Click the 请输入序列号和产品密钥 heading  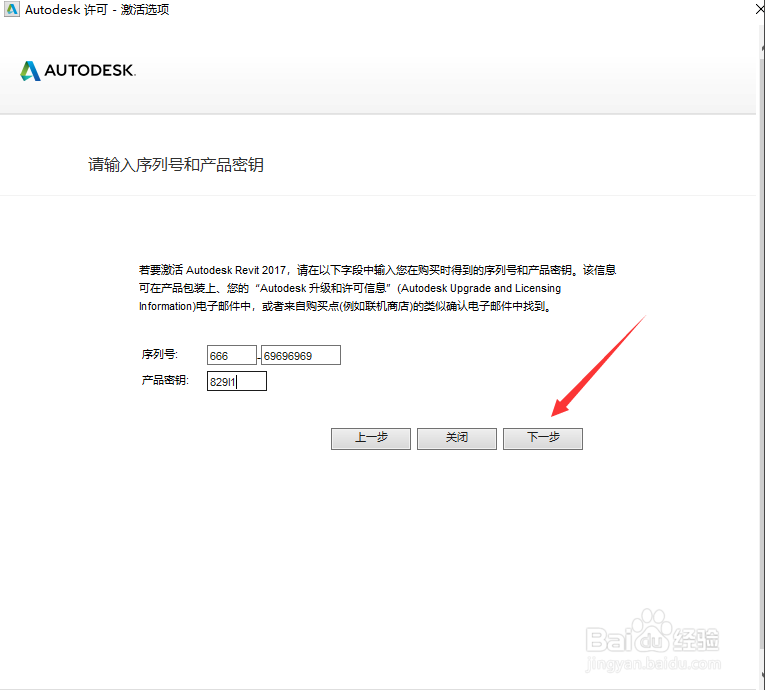176,165
